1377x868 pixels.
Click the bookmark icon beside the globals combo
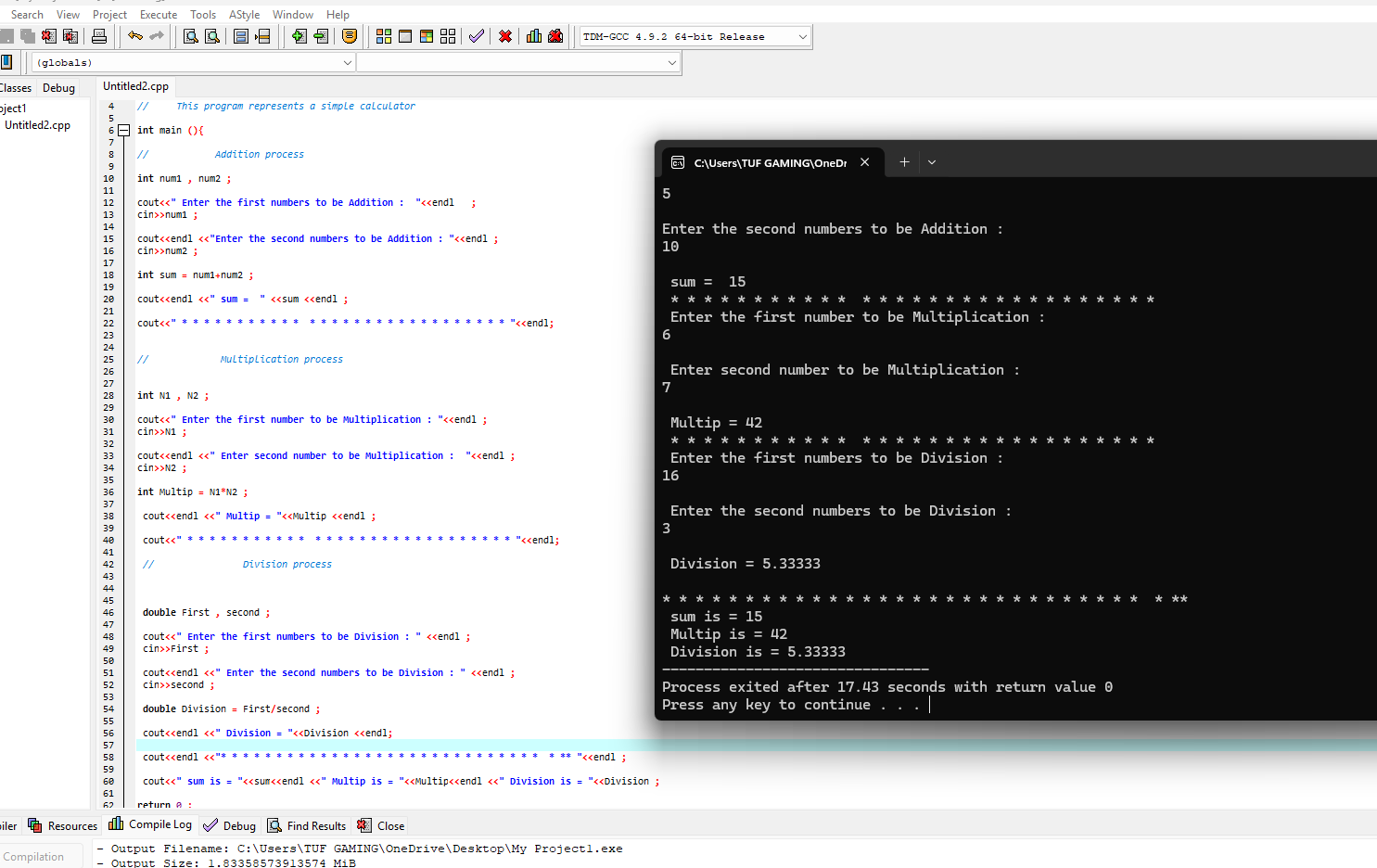[x=6, y=62]
